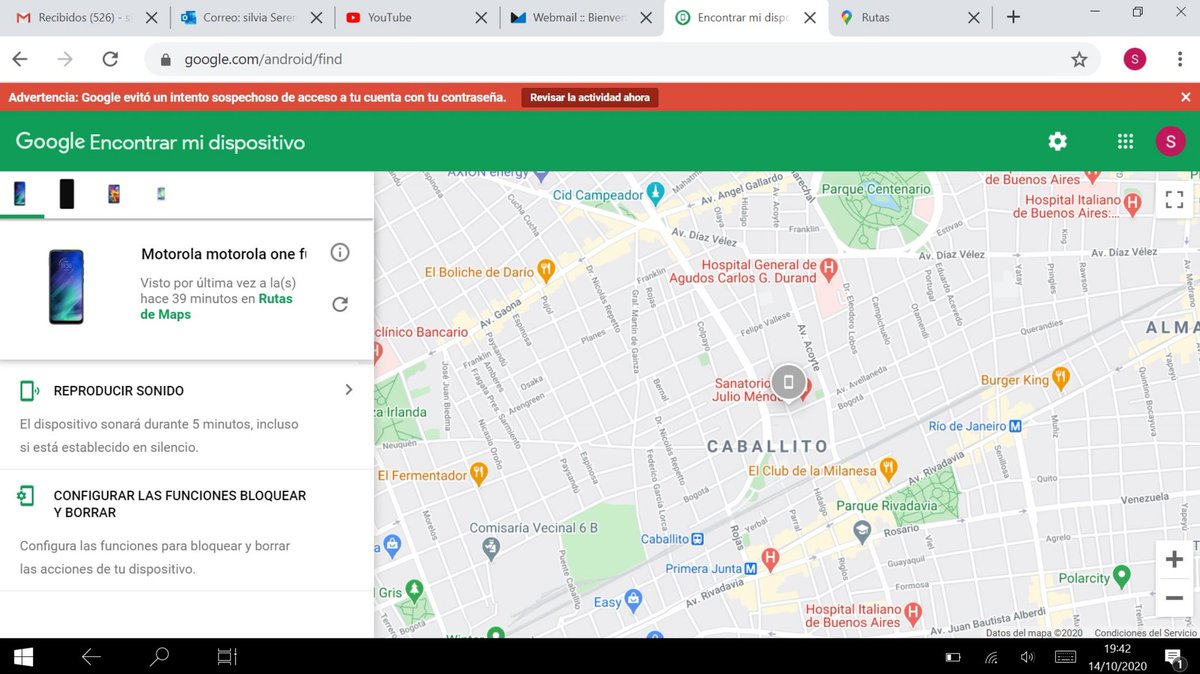Open a new browser tab

(1013, 17)
